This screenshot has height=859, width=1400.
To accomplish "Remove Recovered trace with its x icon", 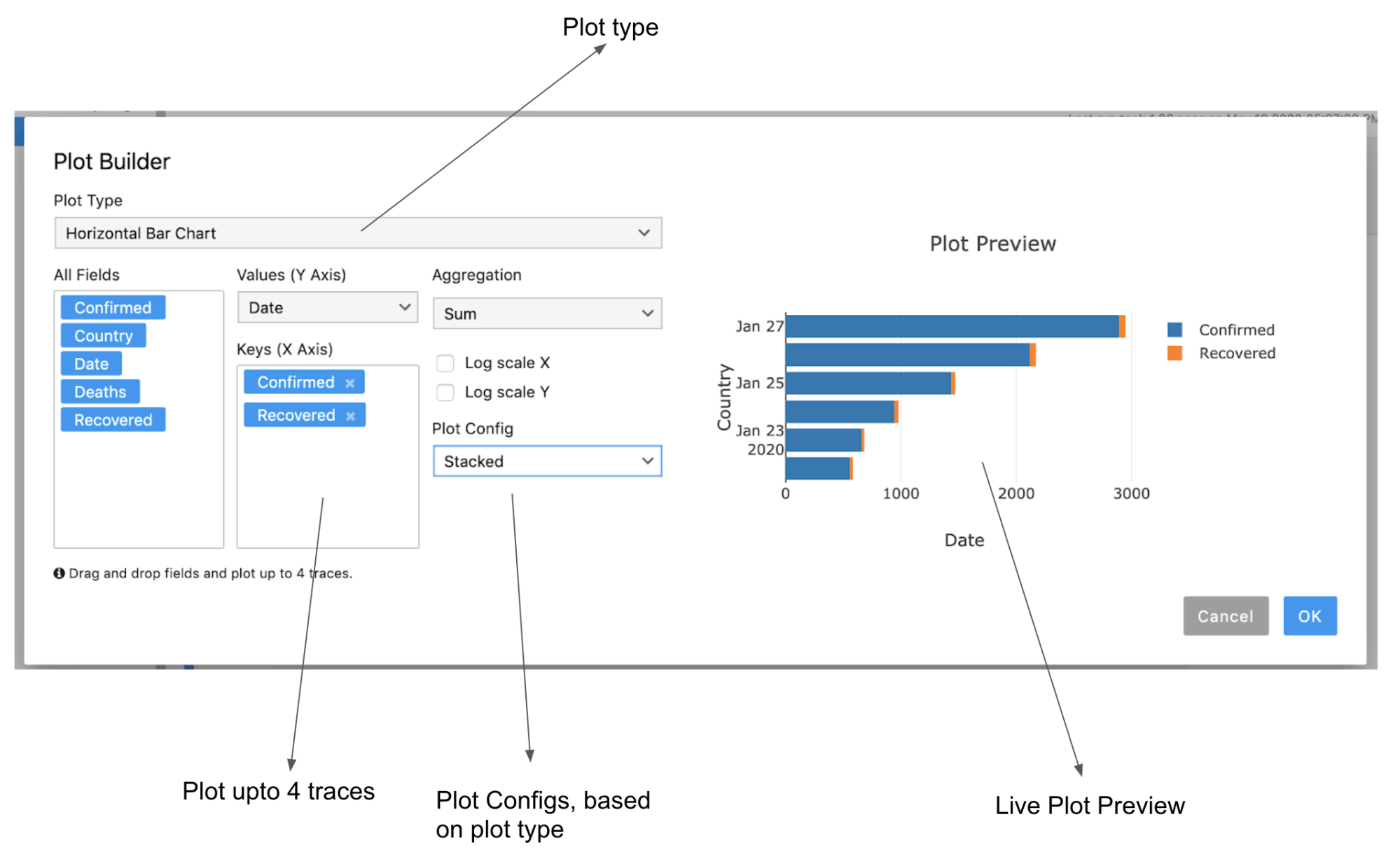I will pyautogui.click(x=350, y=416).
